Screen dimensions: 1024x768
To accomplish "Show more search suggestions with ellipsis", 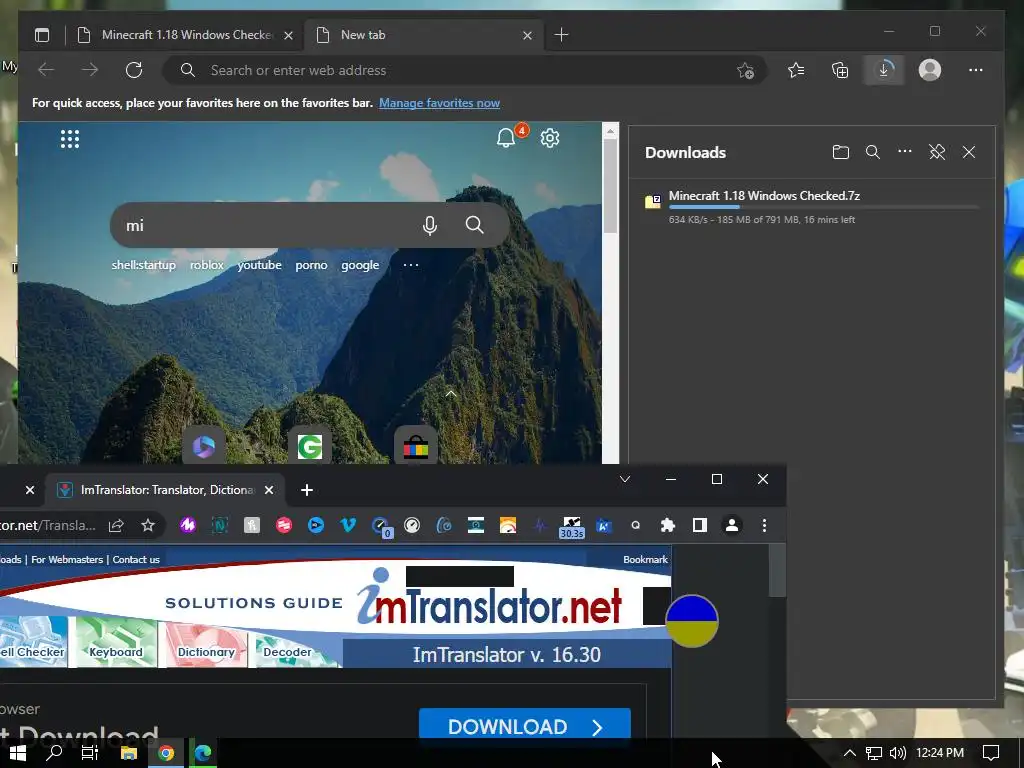I will (411, 264).
